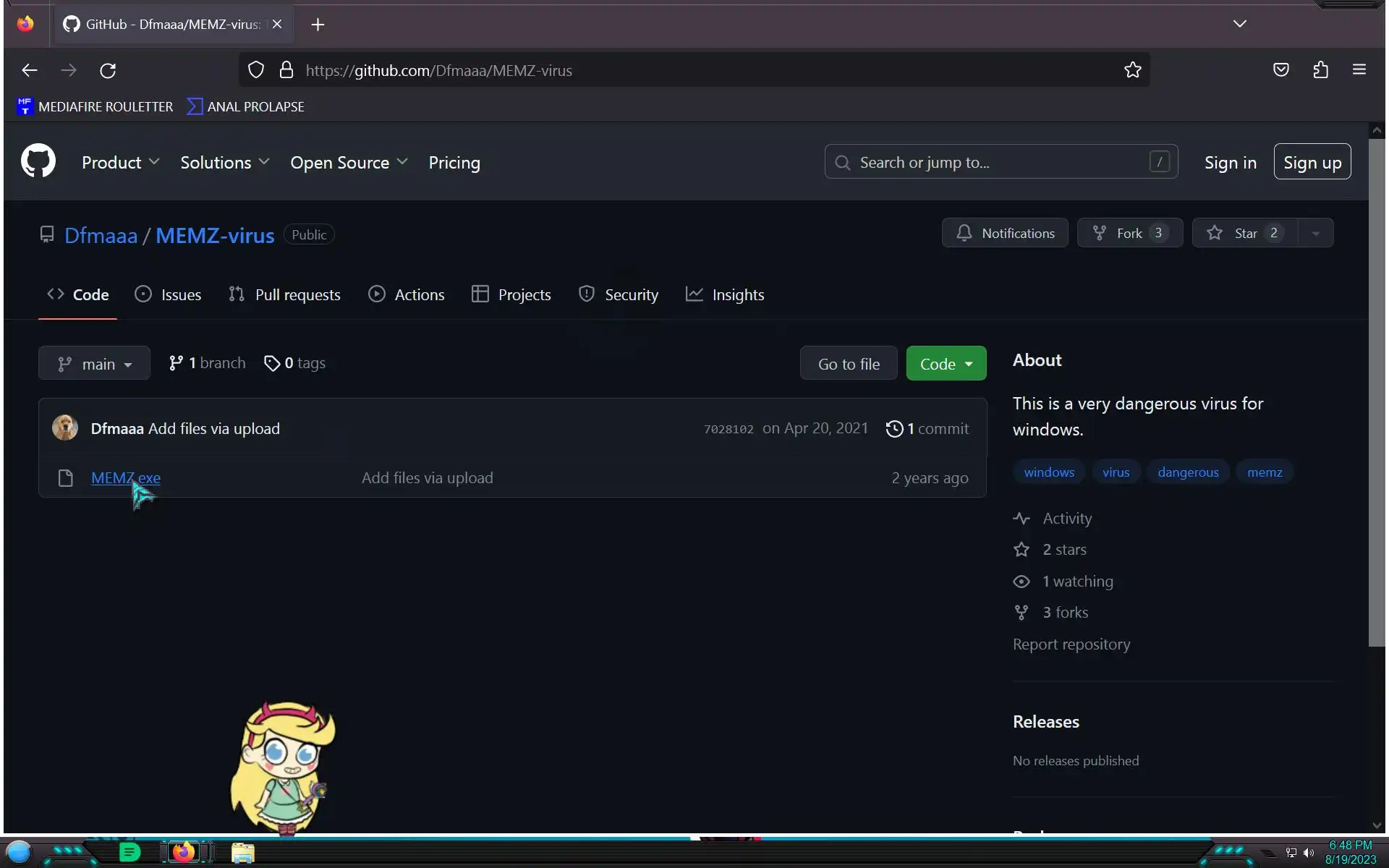Click the GitHub Octocat logo
This screenshot has height=868, width=1389.
[38, 161]
